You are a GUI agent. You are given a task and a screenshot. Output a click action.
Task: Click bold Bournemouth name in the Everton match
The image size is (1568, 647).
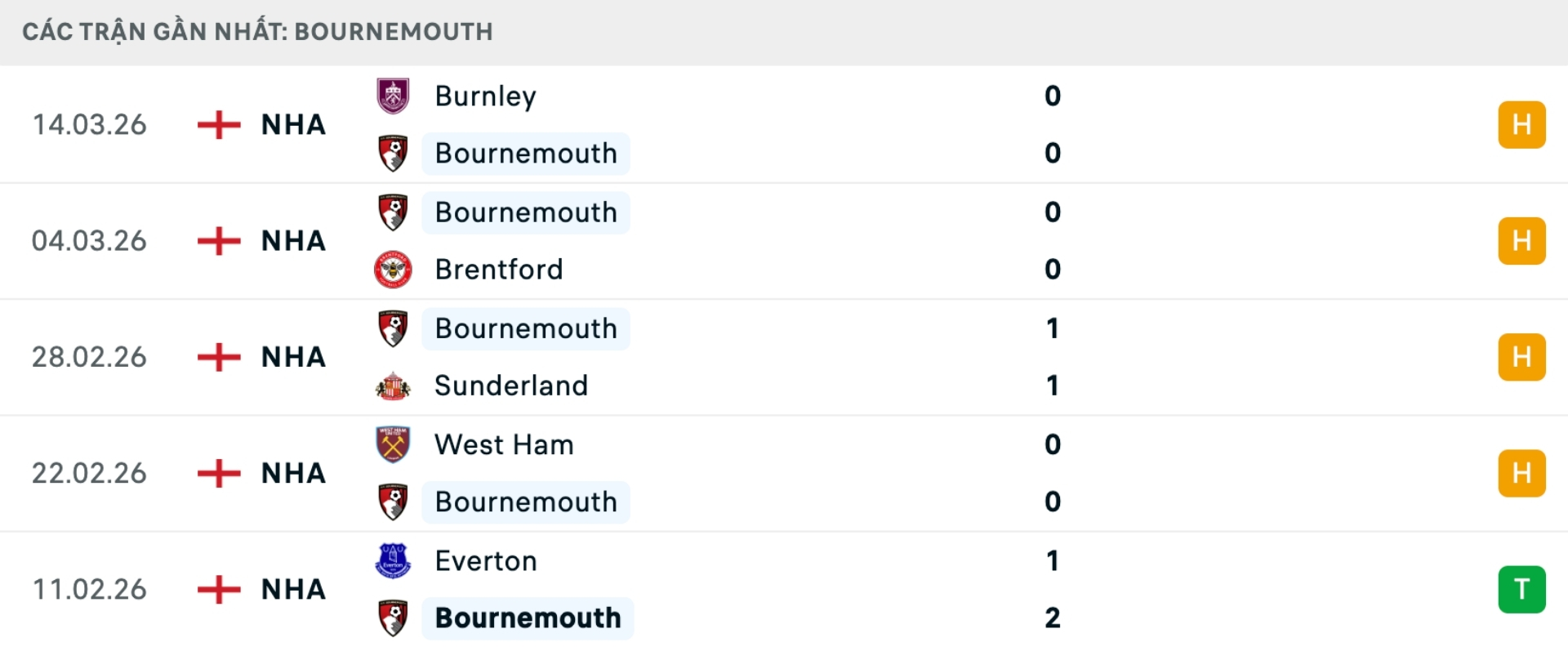pyautogui.click(x=528, y=618)
